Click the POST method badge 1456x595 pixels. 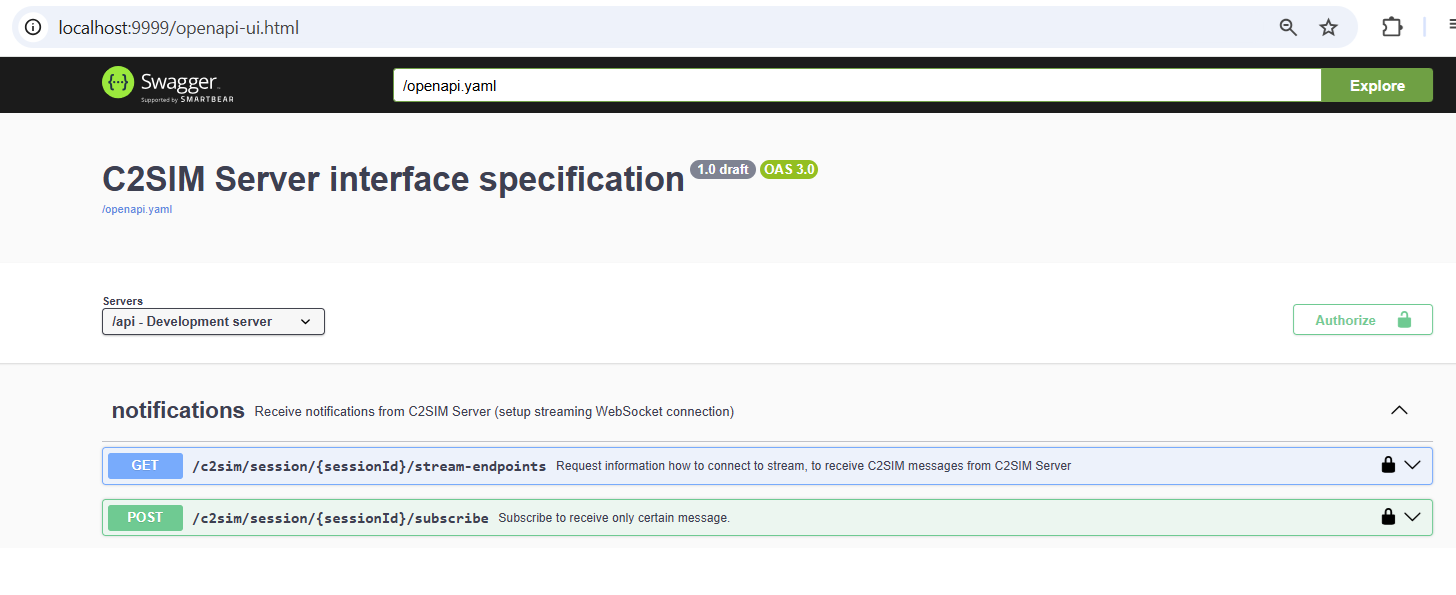145,517
